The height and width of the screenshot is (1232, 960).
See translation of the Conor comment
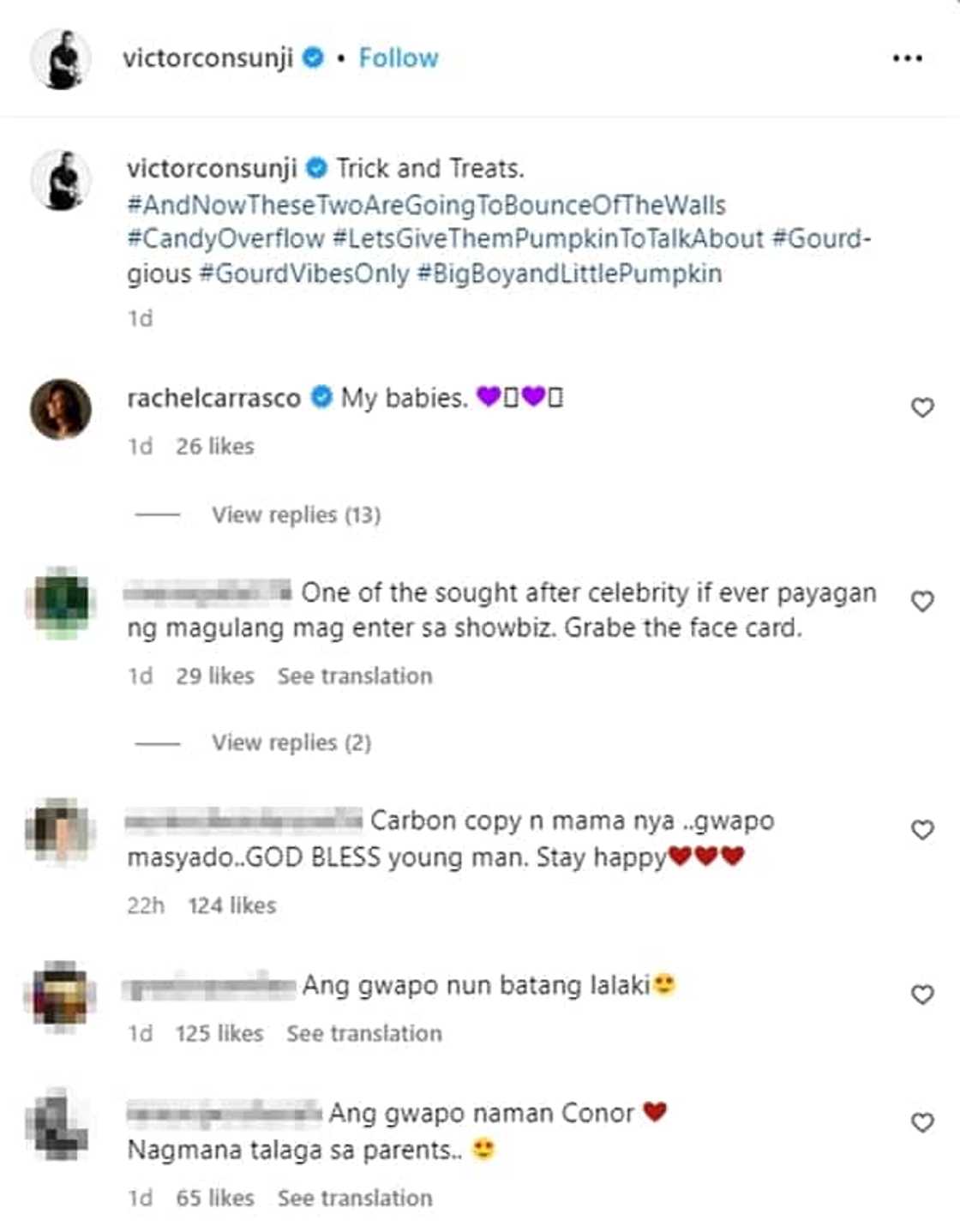click(x=355, y=1198)
